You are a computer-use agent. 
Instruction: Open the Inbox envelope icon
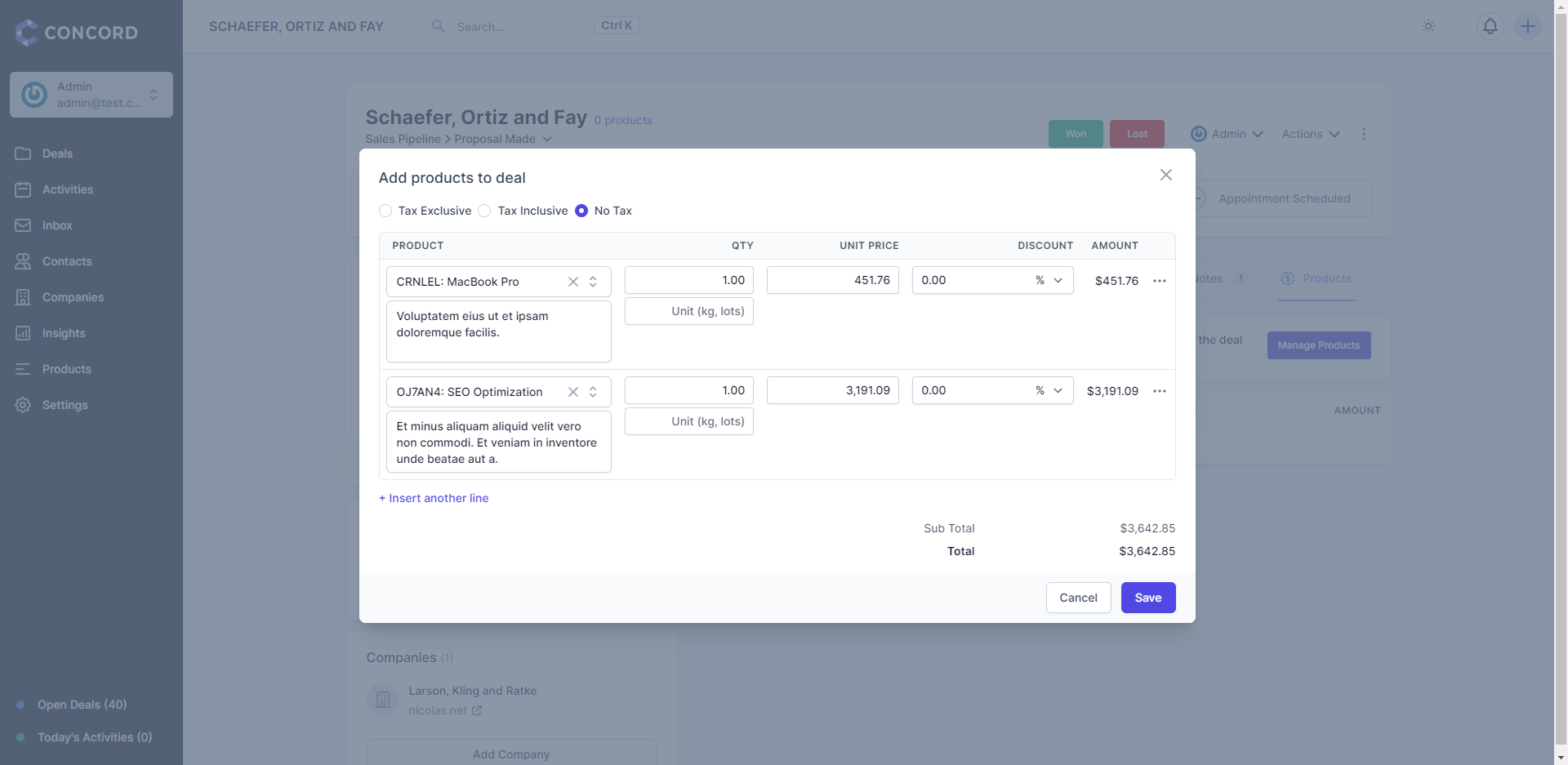point(23,225)
